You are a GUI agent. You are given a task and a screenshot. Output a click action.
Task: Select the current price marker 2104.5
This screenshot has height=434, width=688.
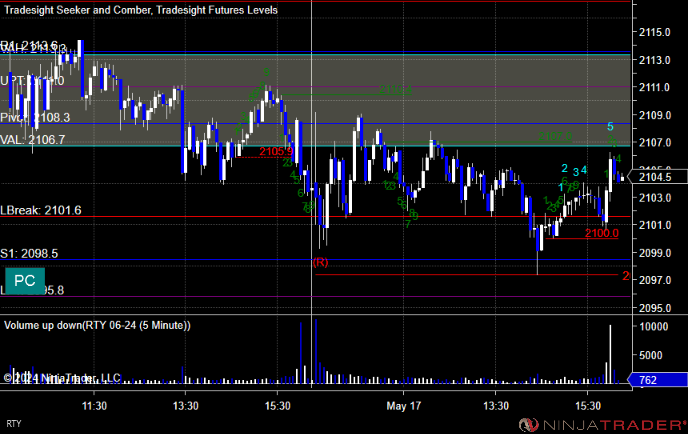click(x=658, y=177)
